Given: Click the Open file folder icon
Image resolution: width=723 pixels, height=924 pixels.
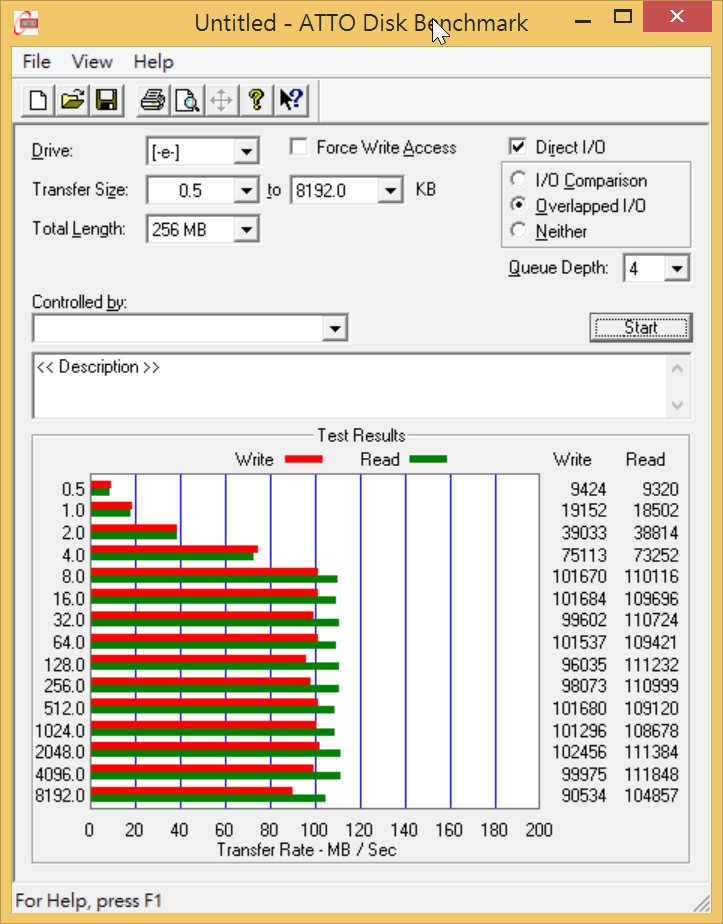Looking at the screenshot, I should tap(72, 100).
